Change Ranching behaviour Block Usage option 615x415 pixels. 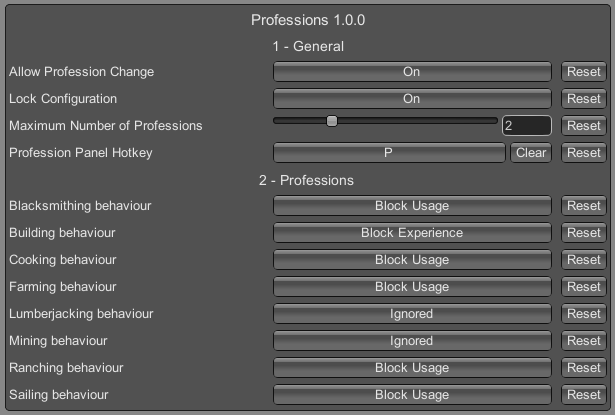(412, 368)
